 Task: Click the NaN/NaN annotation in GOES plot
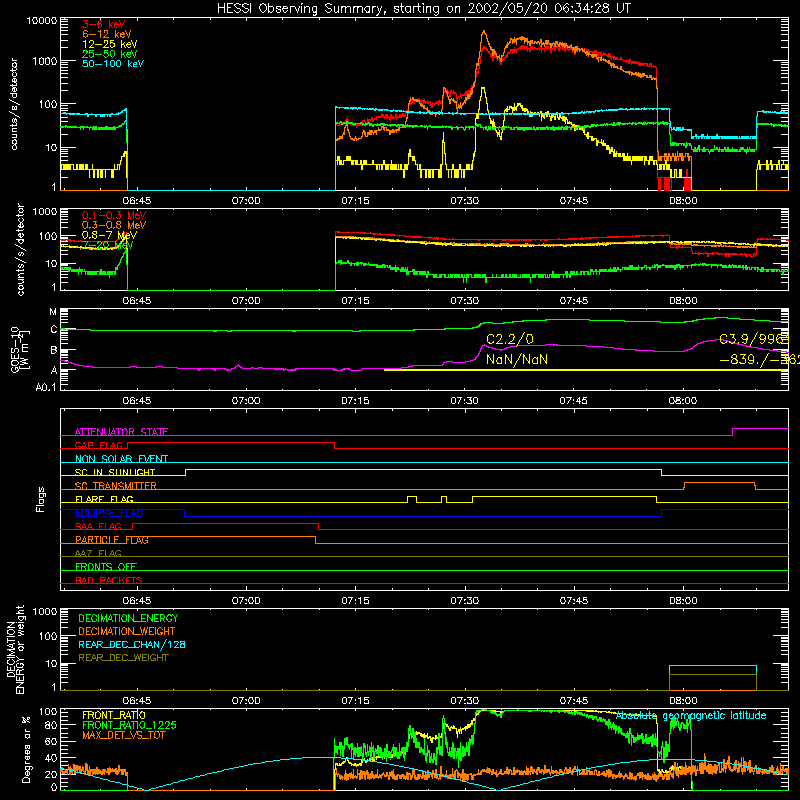[517, 359]
